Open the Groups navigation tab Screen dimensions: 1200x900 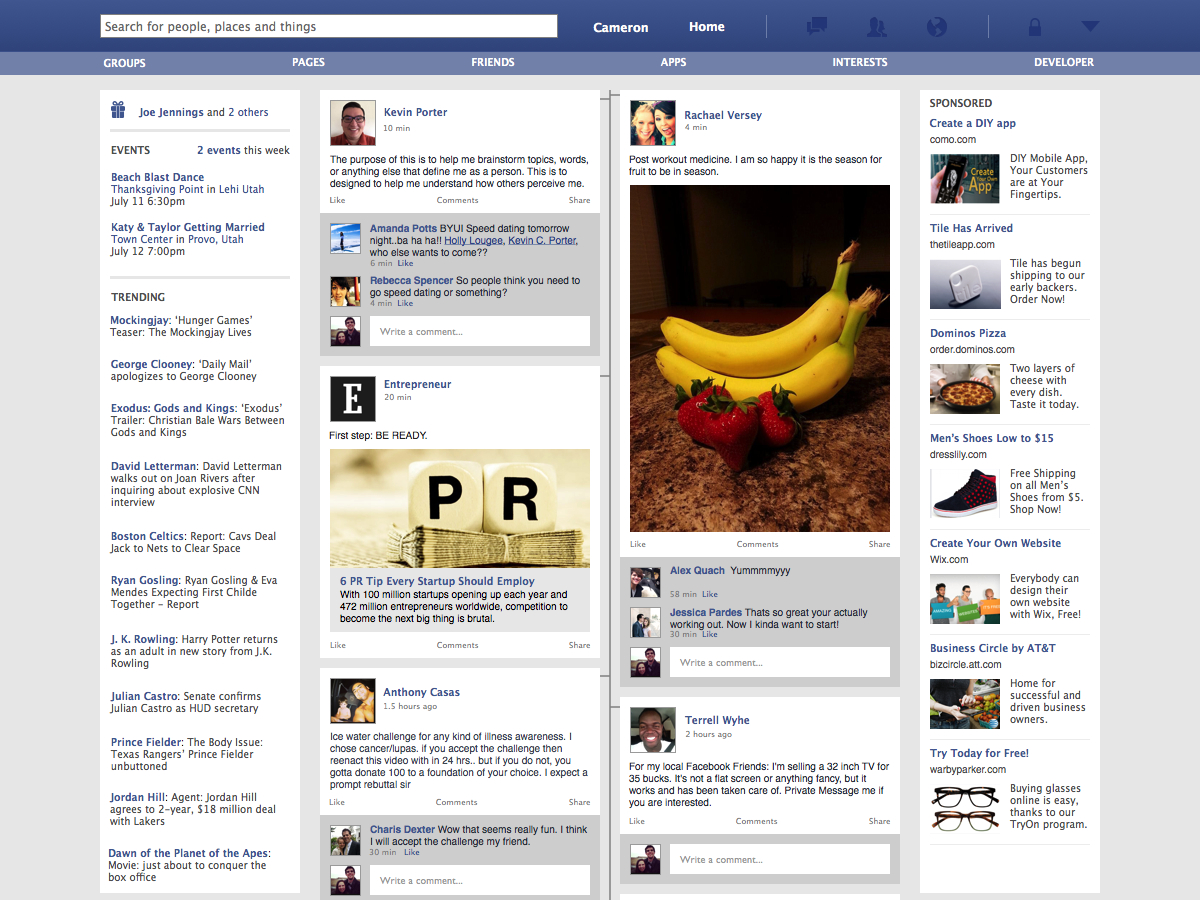125,62
